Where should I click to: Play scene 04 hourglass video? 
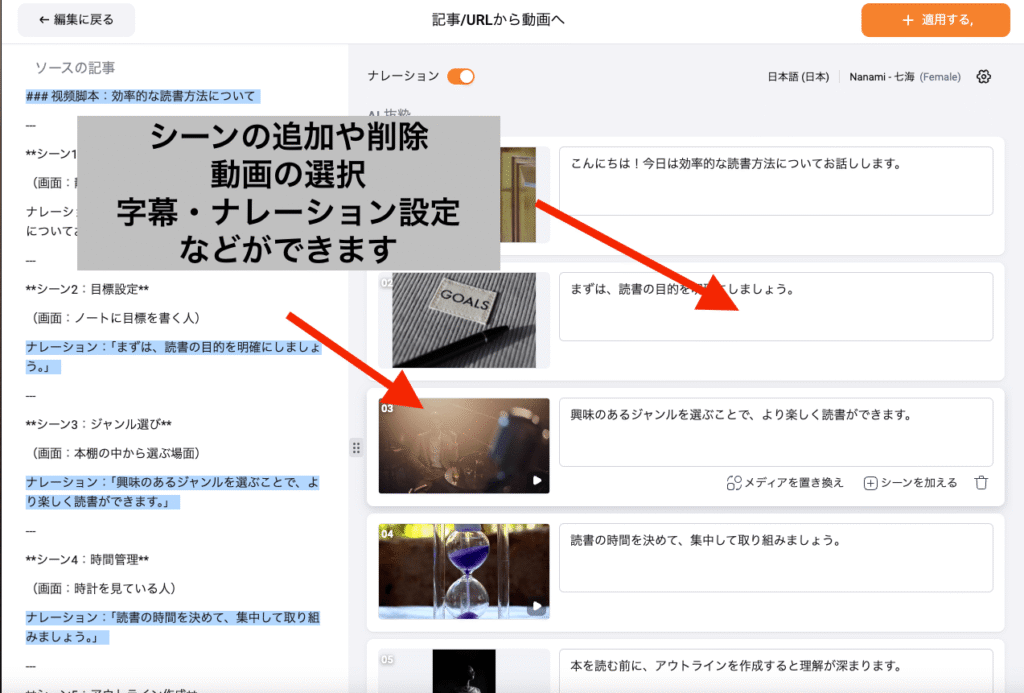537,605
